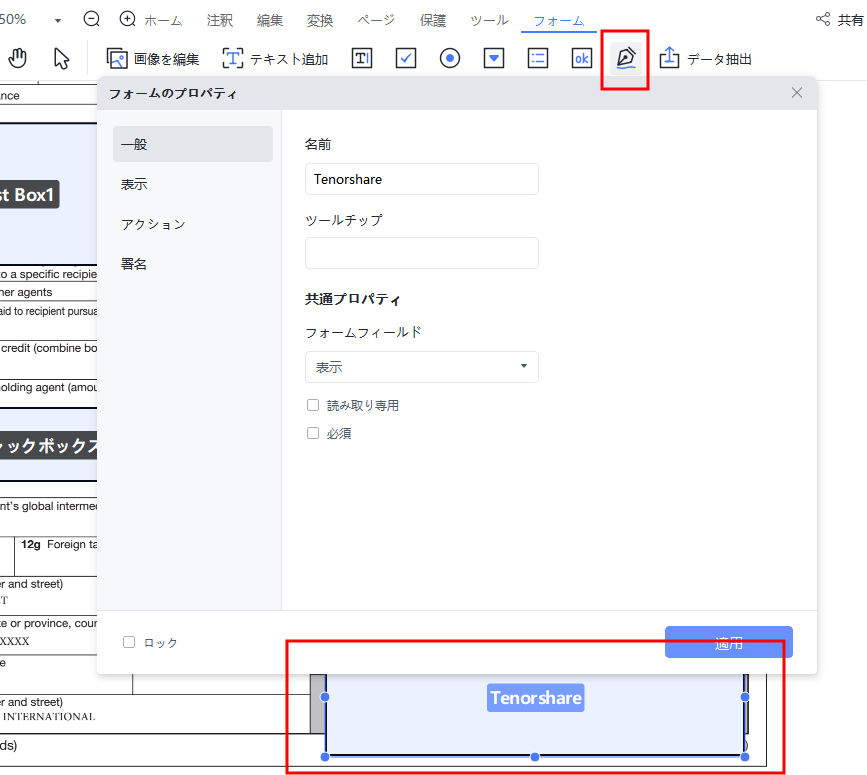Enable the 読み取り専用 checkbox
Viewport: 867px width, 775px height.
click(313, 405)
